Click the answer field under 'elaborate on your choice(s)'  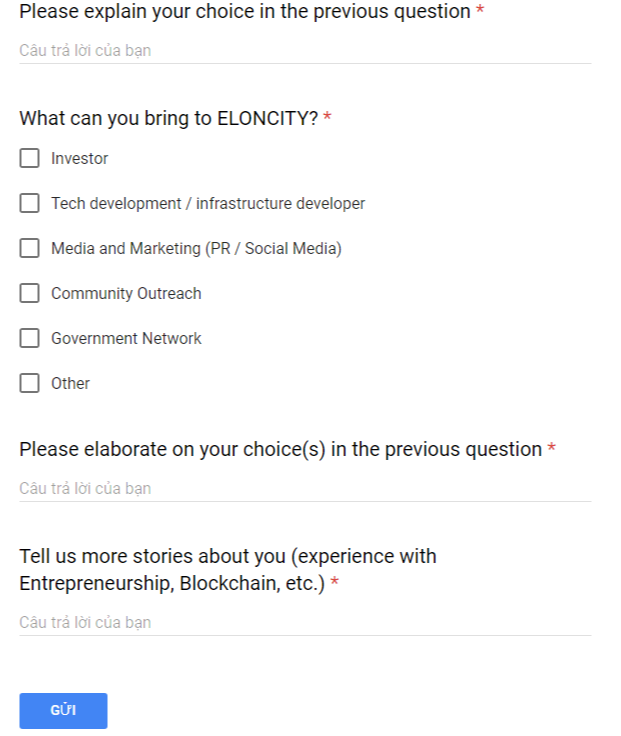(305, 489)
